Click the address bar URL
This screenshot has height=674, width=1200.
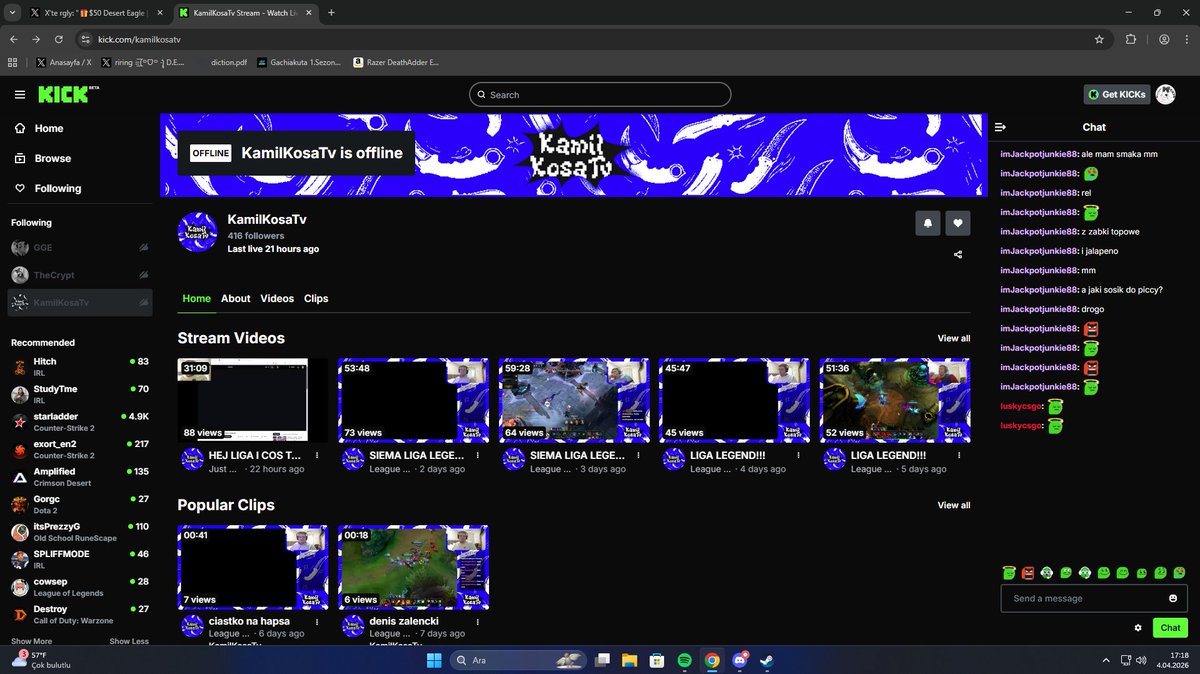point(139,39)
